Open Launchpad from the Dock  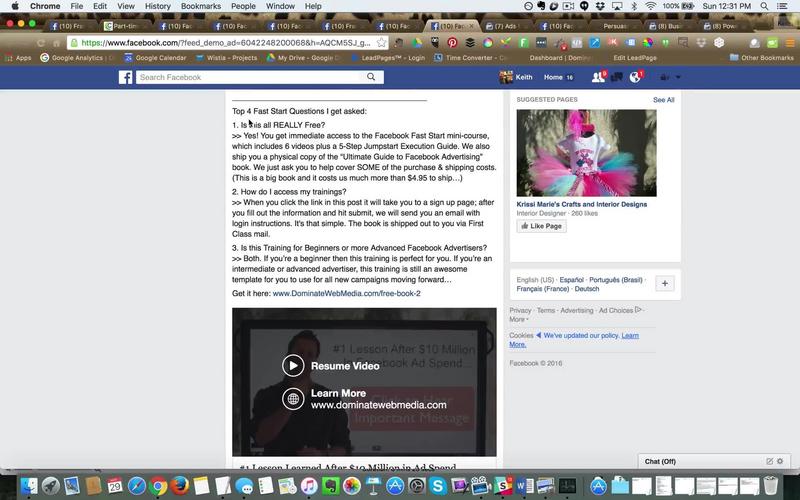click(x=51, y=486)
